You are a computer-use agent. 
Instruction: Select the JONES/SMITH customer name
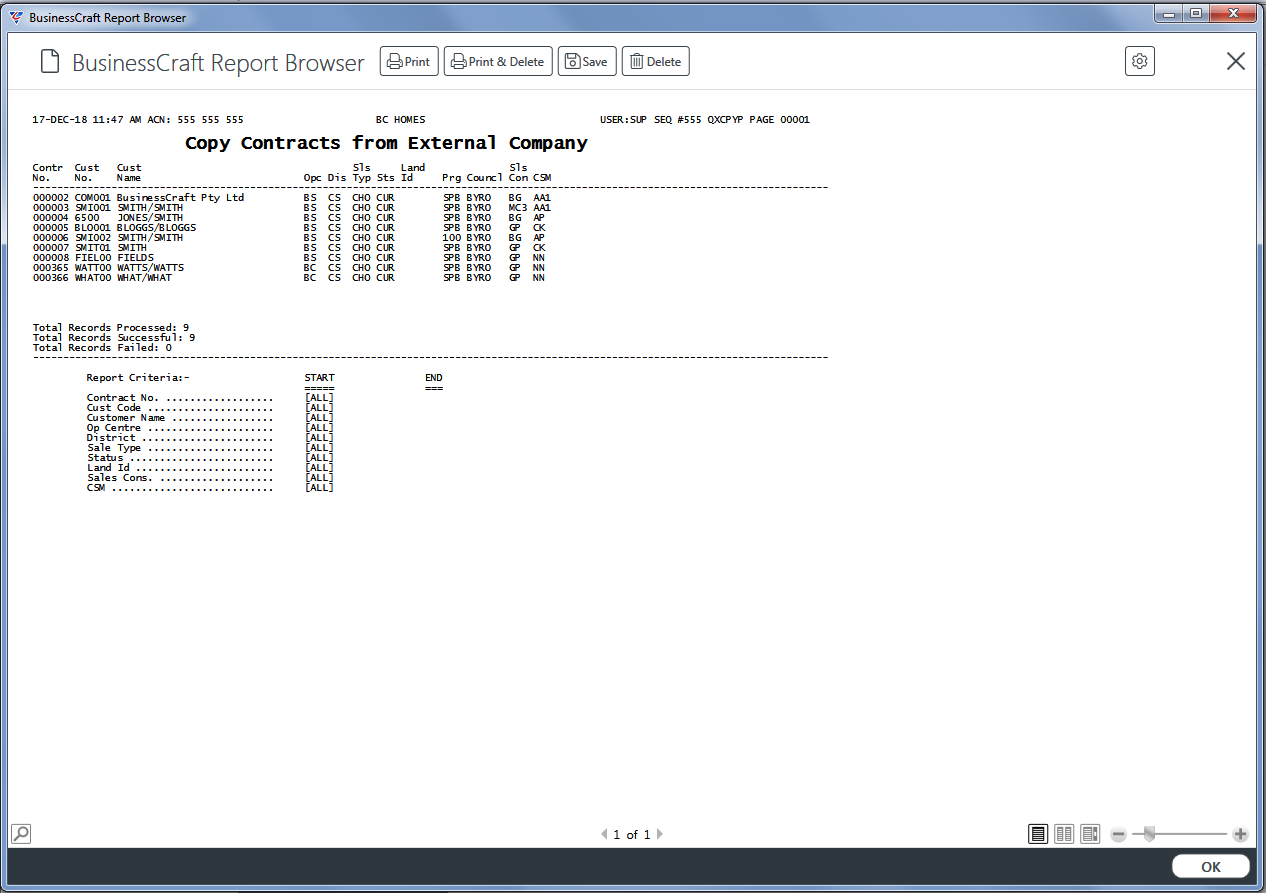point(150,218)
